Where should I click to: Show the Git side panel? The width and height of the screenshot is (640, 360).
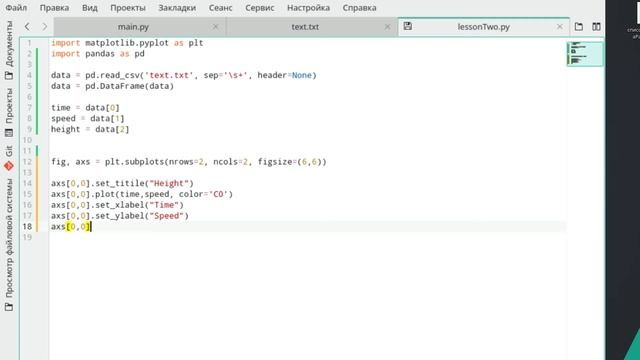9,158
